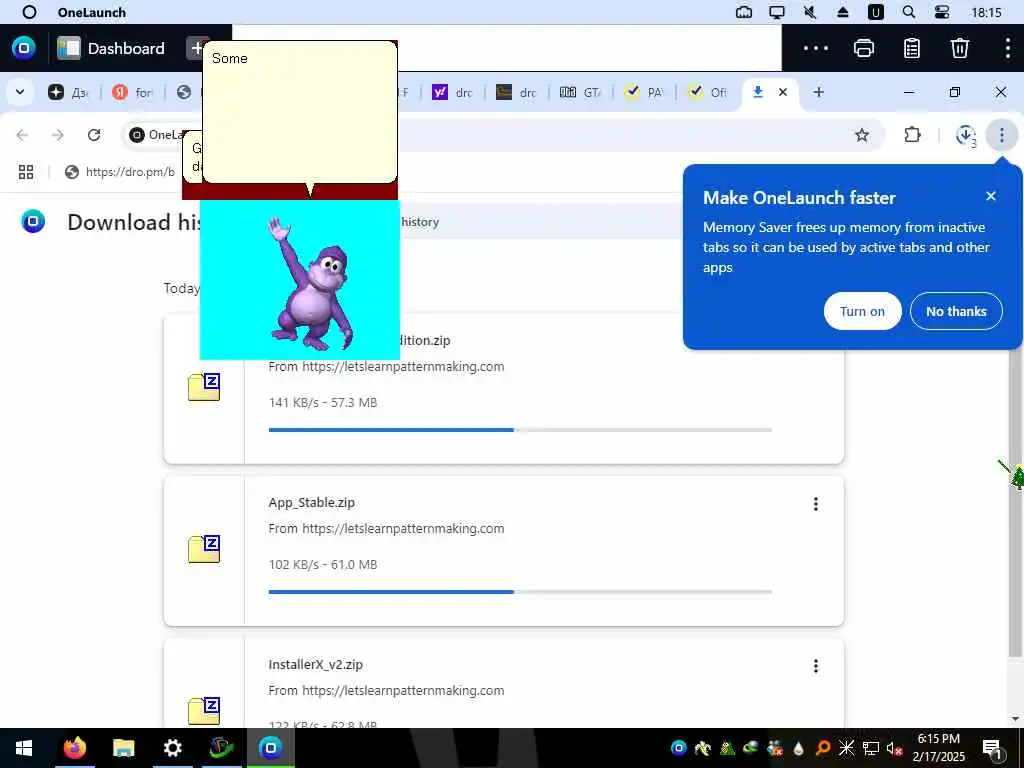Open Settings gear from the taskbar
Viewport: 1024px width, 768px height.
tap(172, 748)
